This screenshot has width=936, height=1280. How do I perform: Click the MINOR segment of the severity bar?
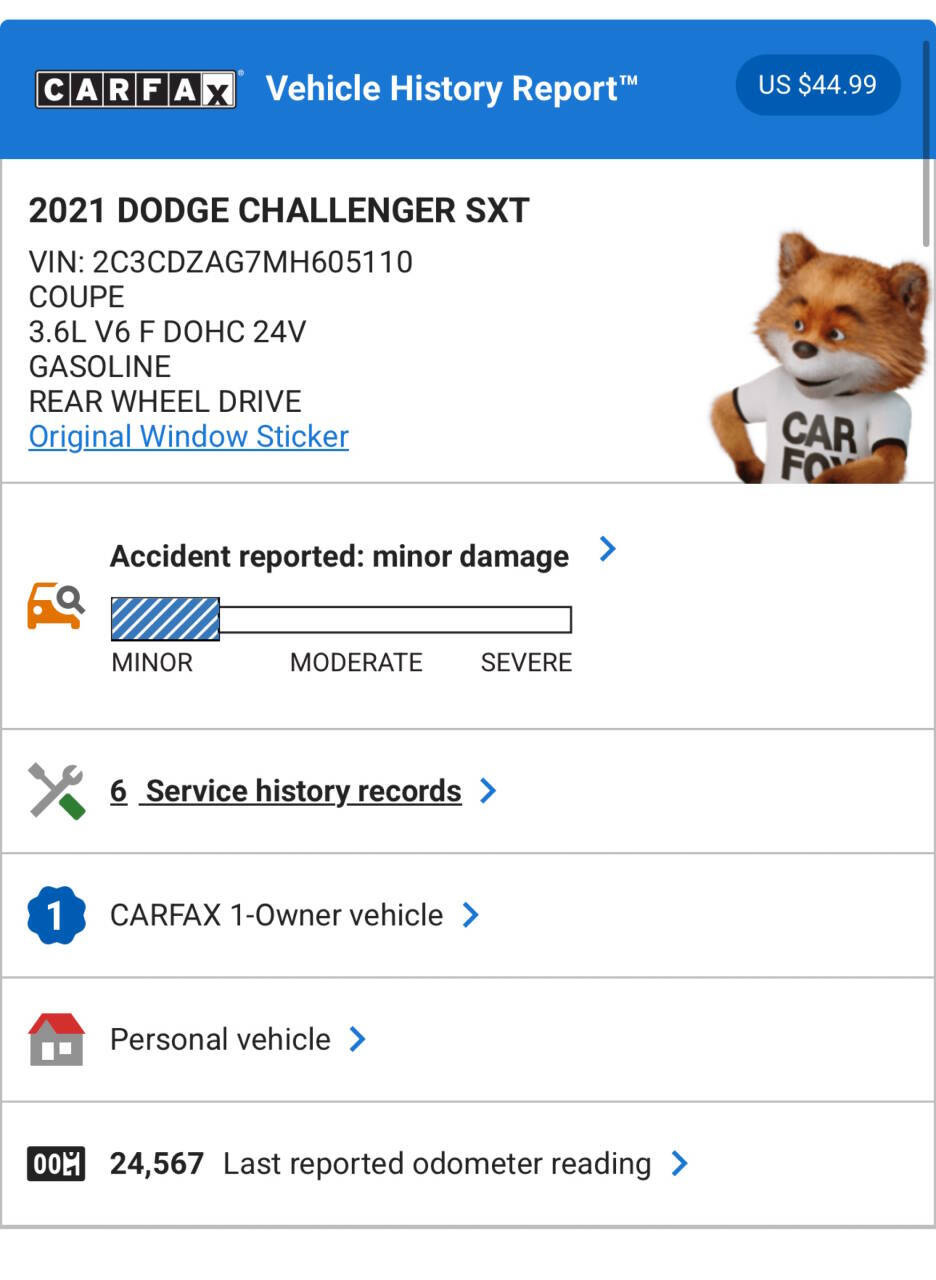[165, 619]
